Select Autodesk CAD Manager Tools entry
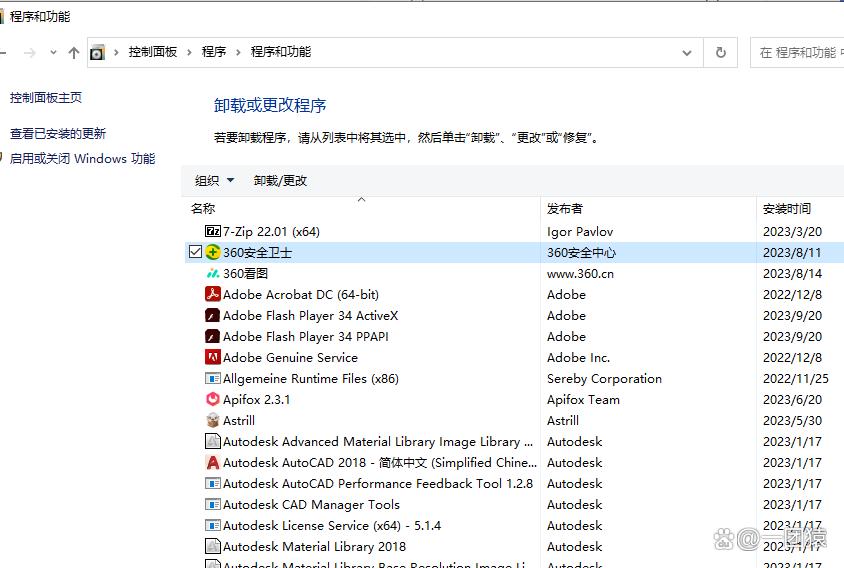 [311, 504]
